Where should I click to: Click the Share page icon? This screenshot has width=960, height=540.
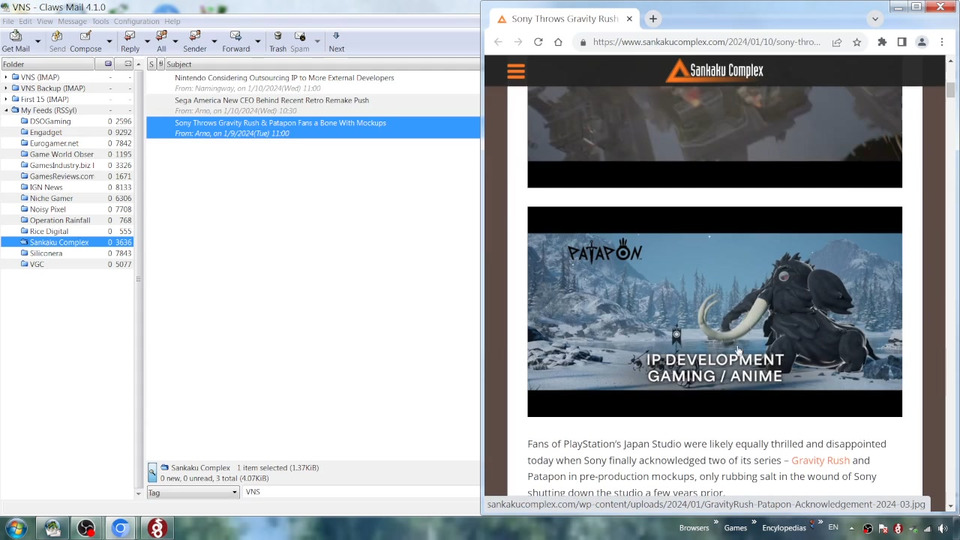836,42
